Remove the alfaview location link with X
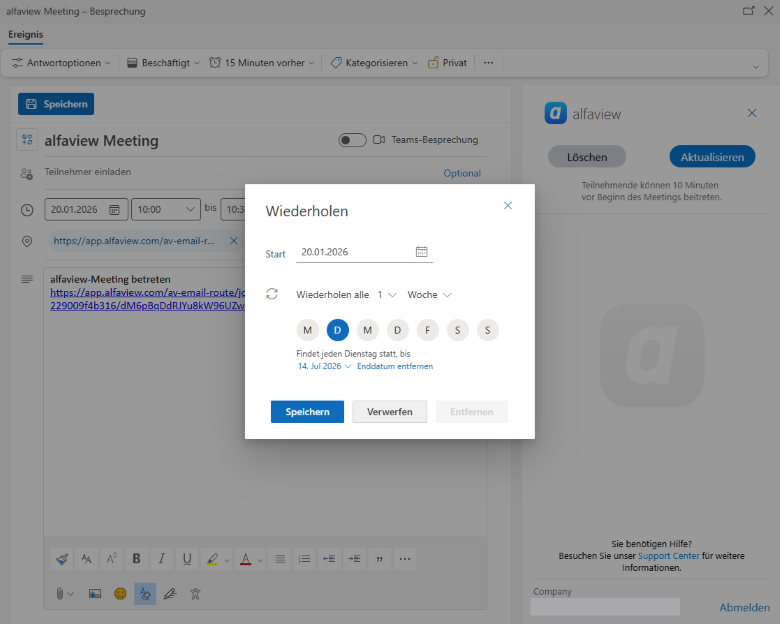This screenshot has height=624, width=780. [233, 241]
